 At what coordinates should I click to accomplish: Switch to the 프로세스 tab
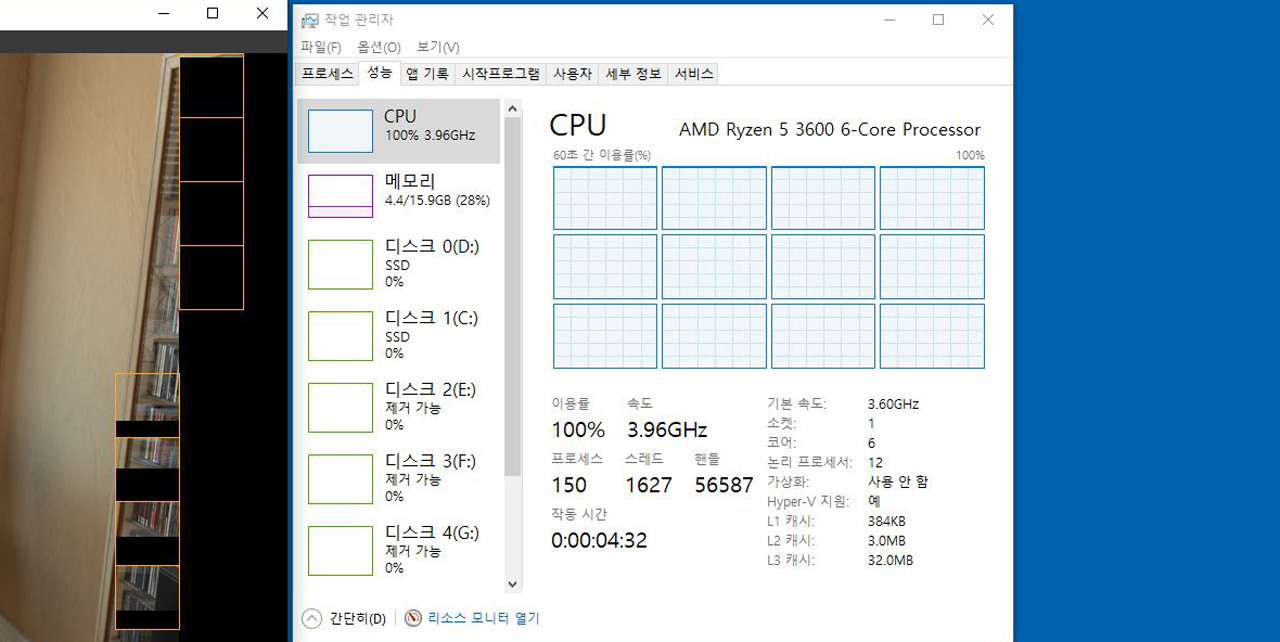[x=325, y=73]
